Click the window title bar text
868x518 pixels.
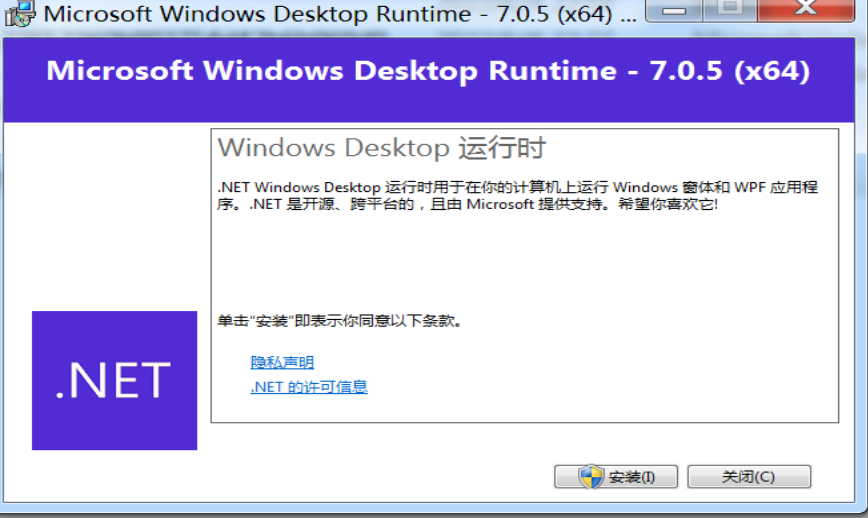coord(339,14)
